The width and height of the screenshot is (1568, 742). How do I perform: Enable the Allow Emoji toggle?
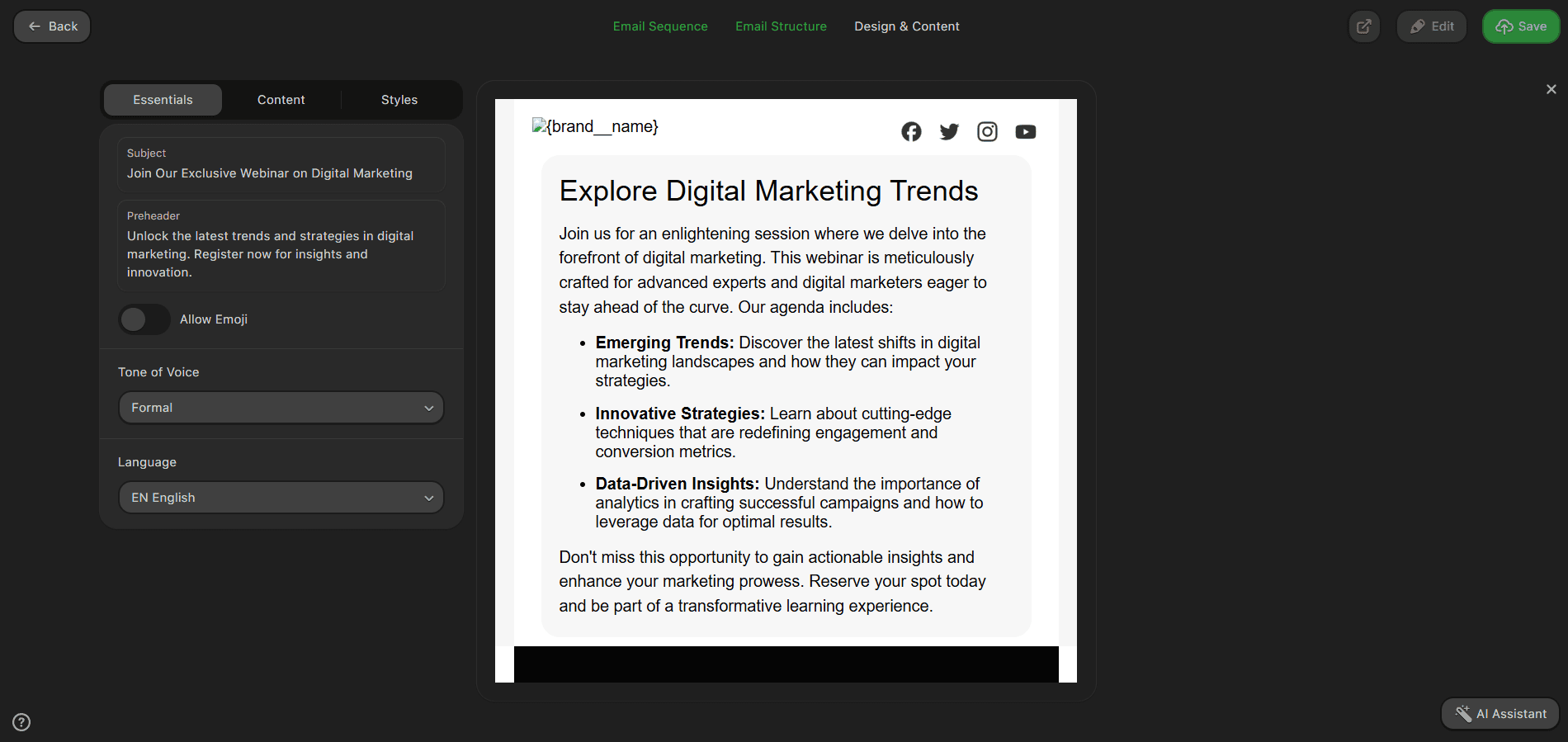click(x=144, y=319)
